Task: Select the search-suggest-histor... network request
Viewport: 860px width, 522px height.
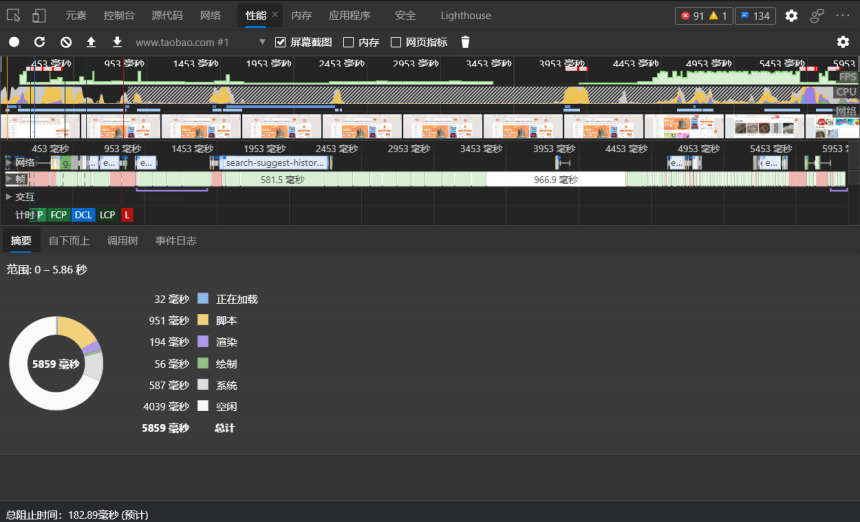Action: pos(275,162)
